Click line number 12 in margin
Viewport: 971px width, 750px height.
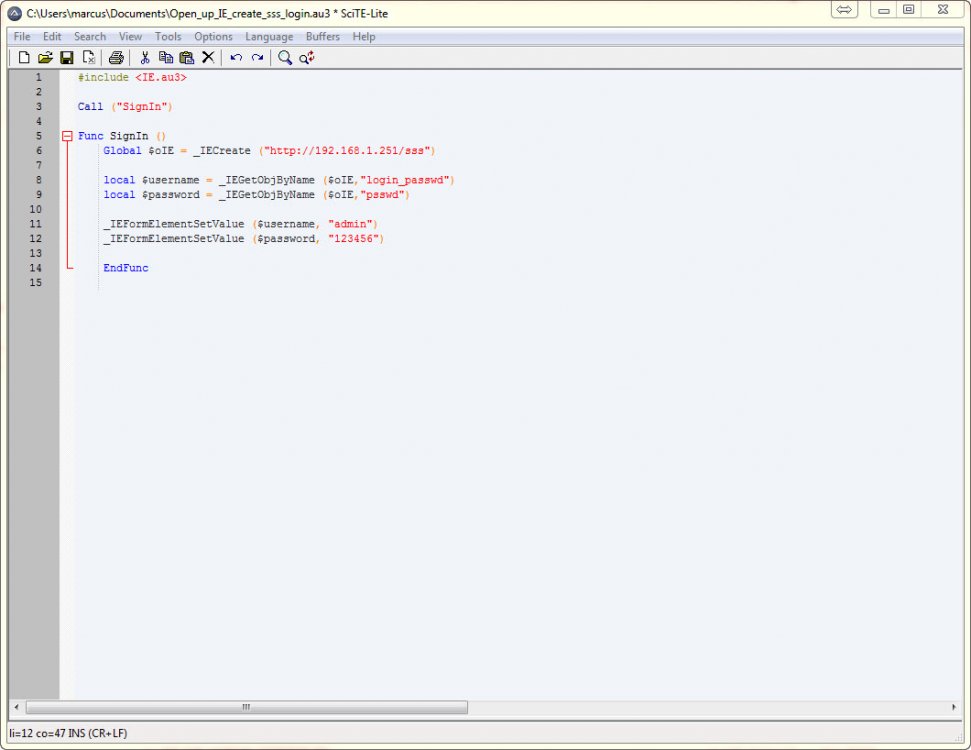pos(35,238)
